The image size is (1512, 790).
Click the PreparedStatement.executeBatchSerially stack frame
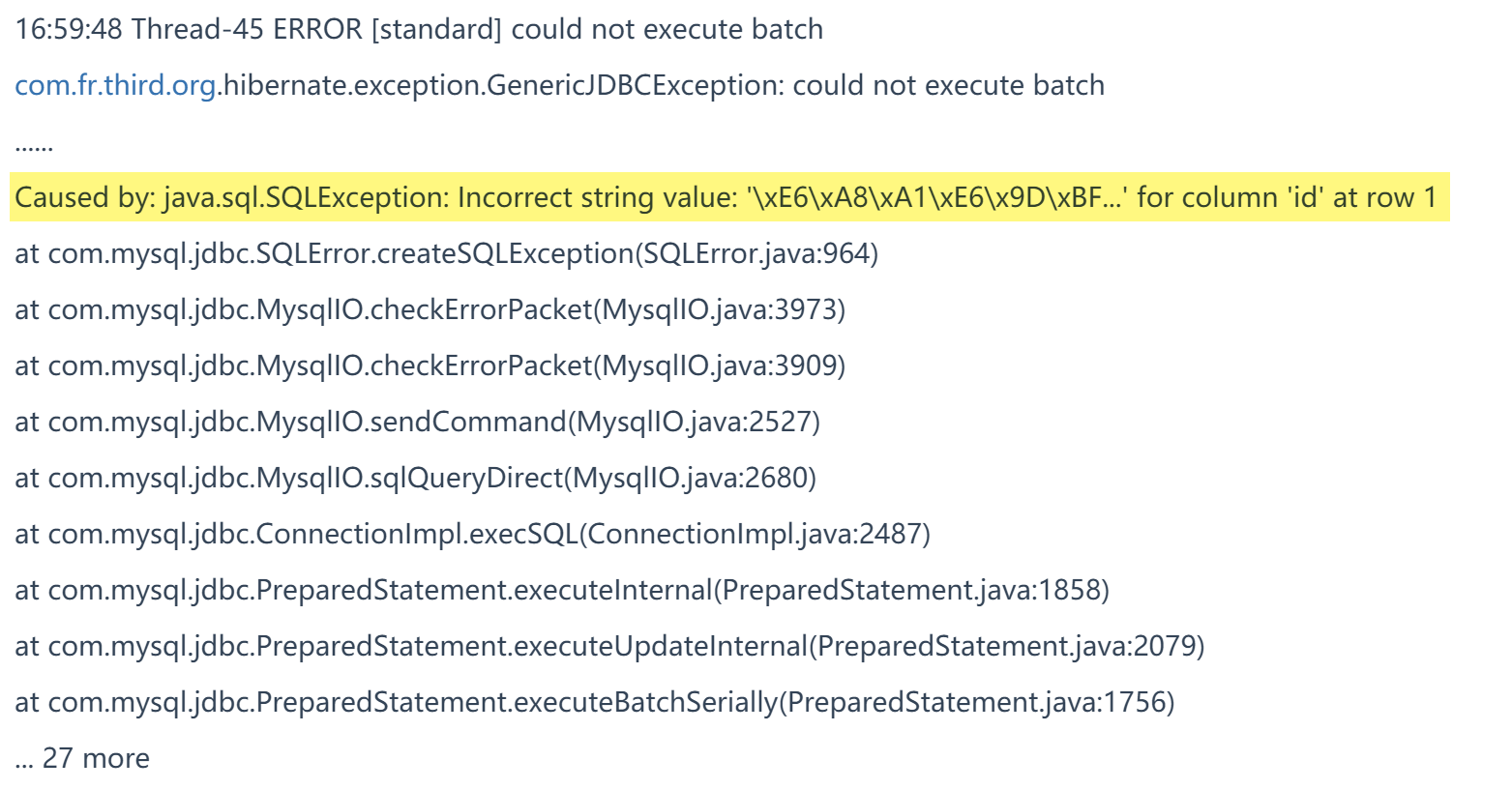click(x=594, y=703)
